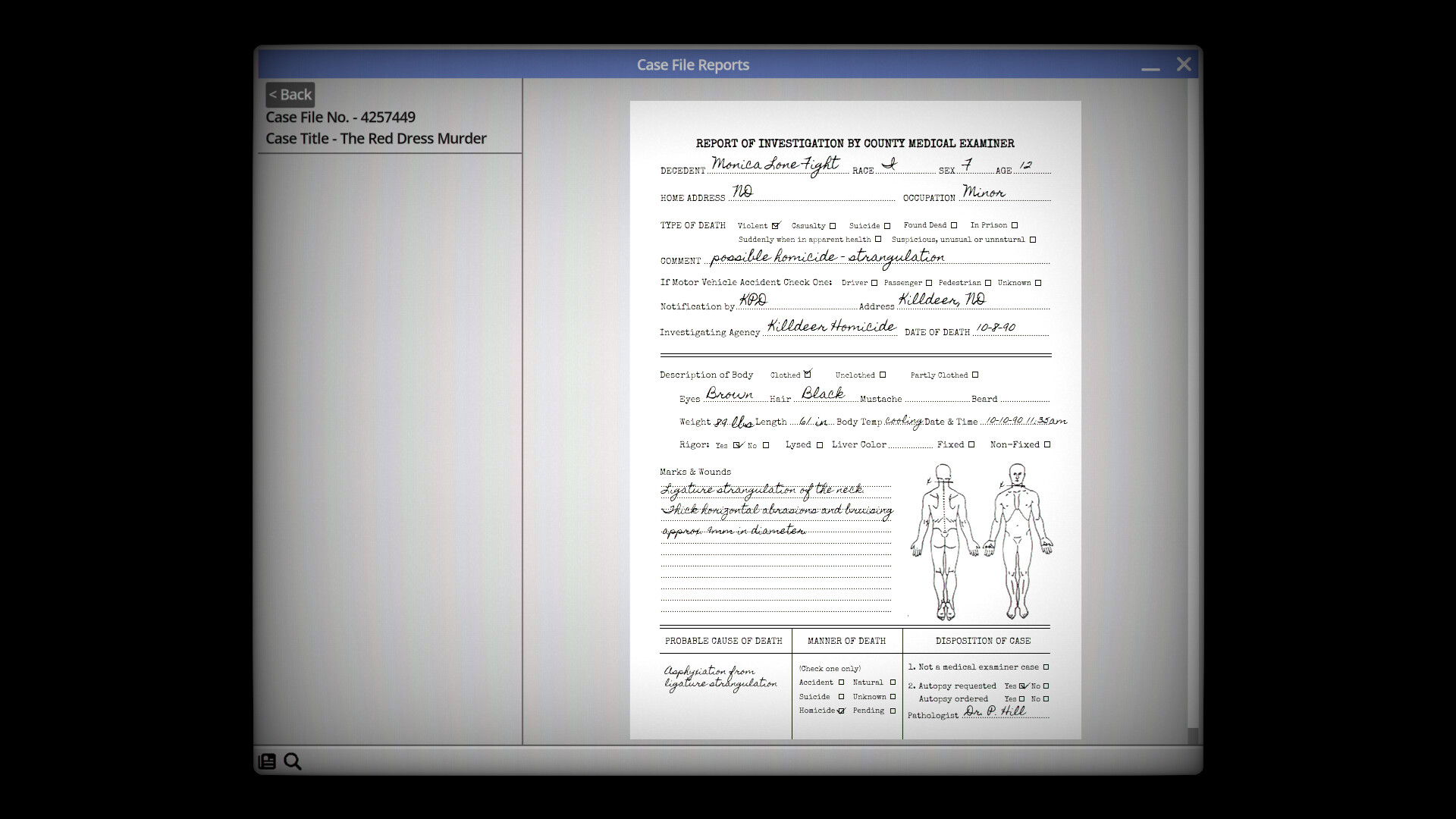This screenshot has width=1456, height=819.
Task: Check the Pending manner of death checkbox
Action: click(x=893, y=711)
